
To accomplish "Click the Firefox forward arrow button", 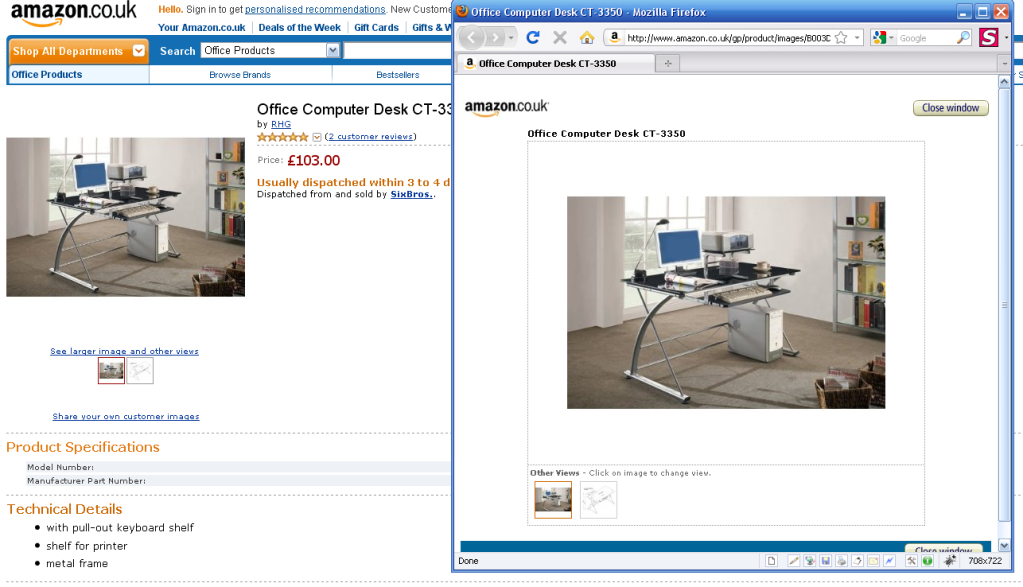I will click(495, 38).
